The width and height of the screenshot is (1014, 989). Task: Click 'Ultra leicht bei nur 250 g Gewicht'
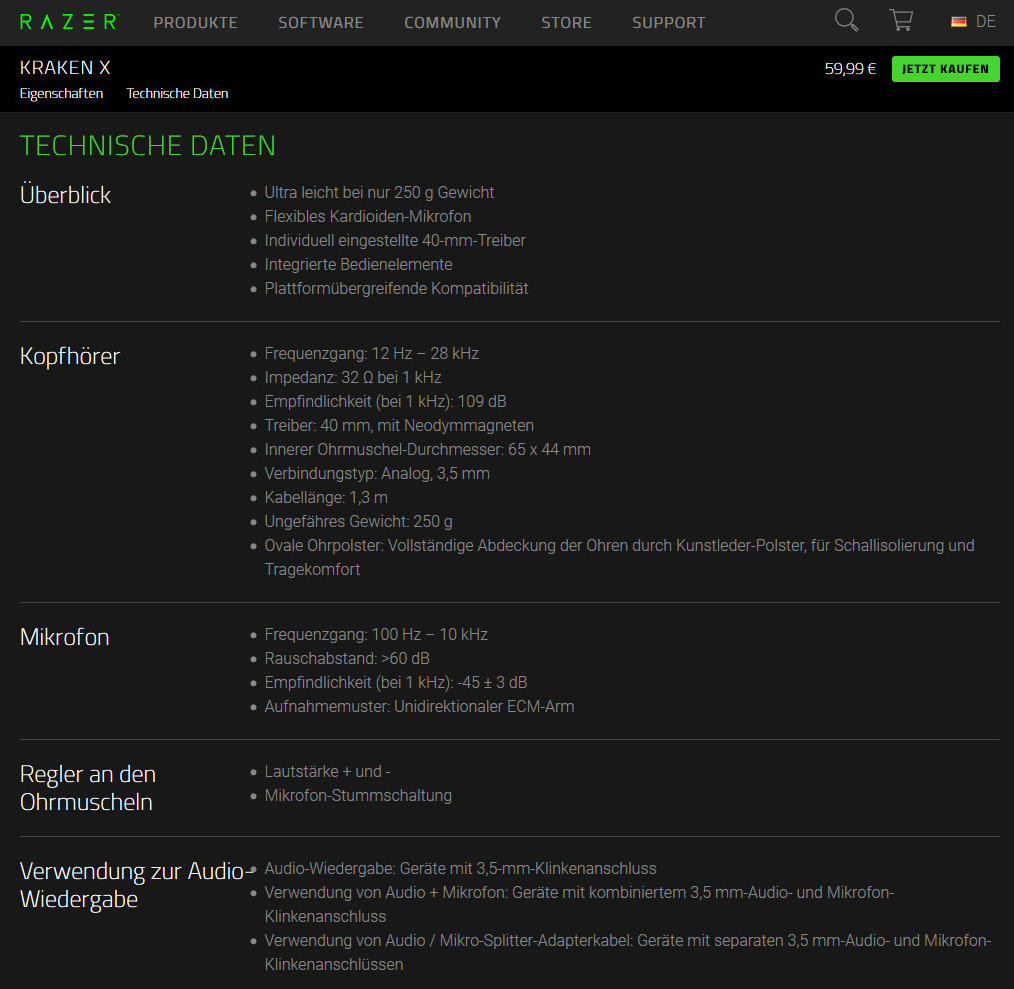(x=379, y=192)
